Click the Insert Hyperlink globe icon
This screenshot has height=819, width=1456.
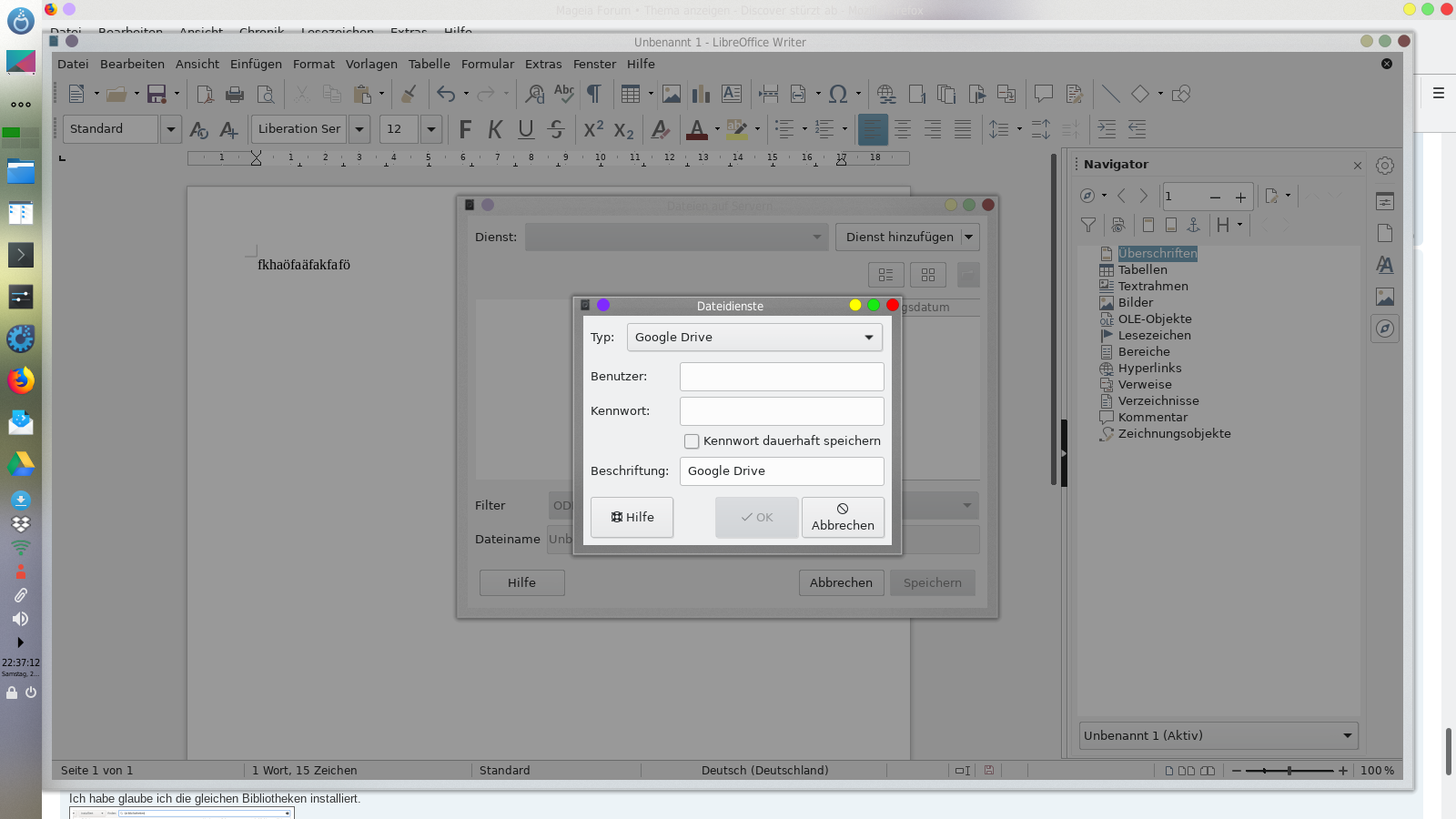tap(886, 94)
